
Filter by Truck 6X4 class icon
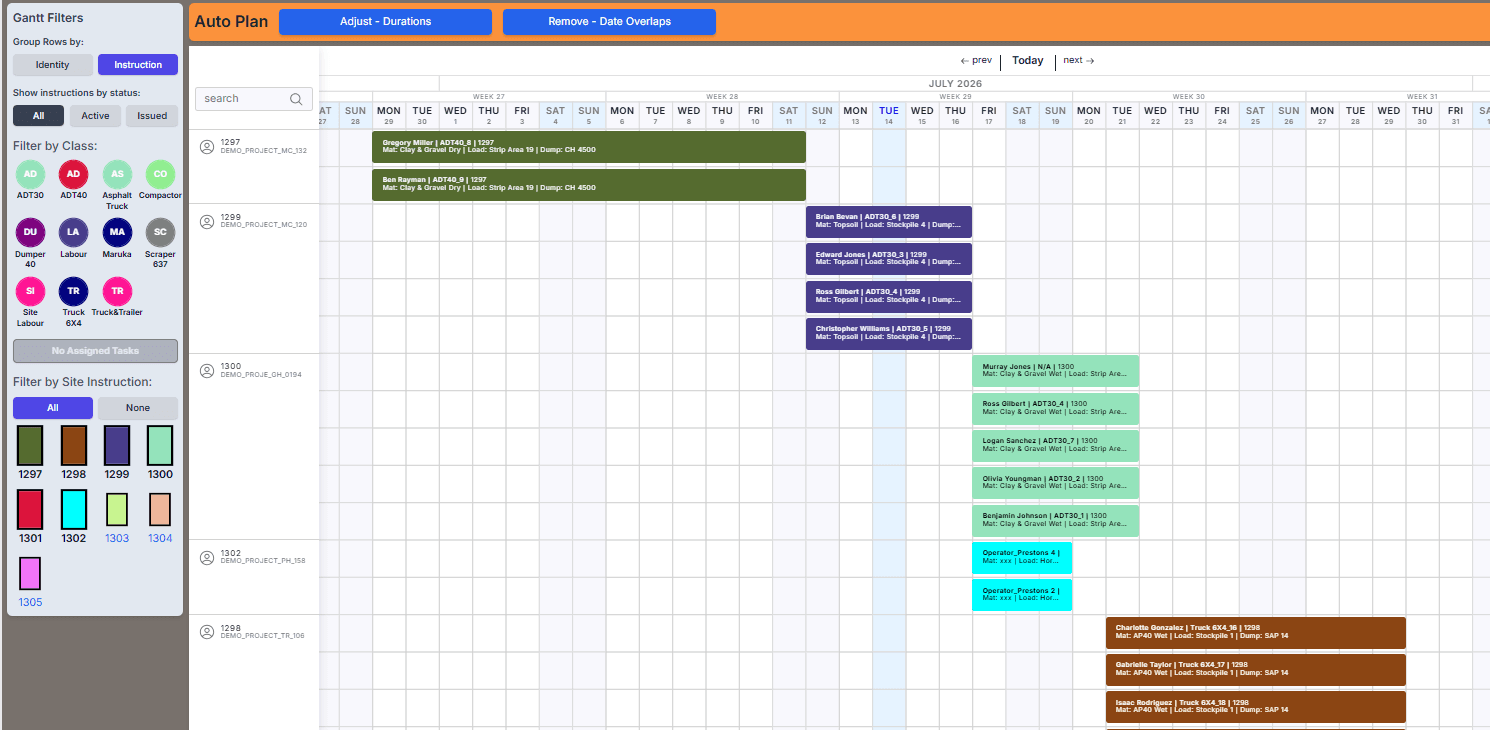(x=73, y=291)
